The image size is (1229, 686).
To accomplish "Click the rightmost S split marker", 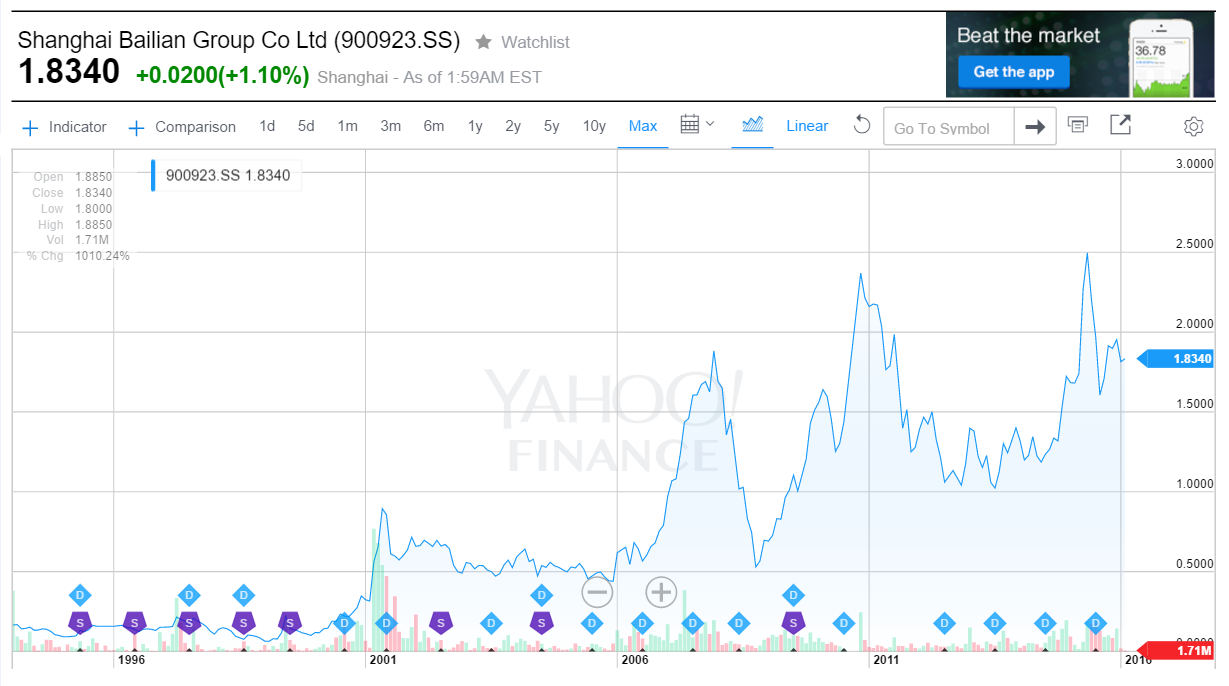I will 793,623.
